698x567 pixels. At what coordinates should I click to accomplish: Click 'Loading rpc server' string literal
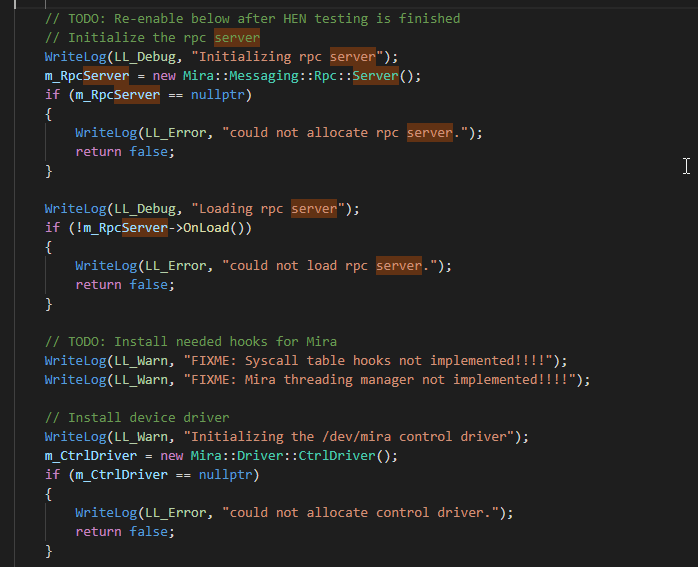(268, 209)
